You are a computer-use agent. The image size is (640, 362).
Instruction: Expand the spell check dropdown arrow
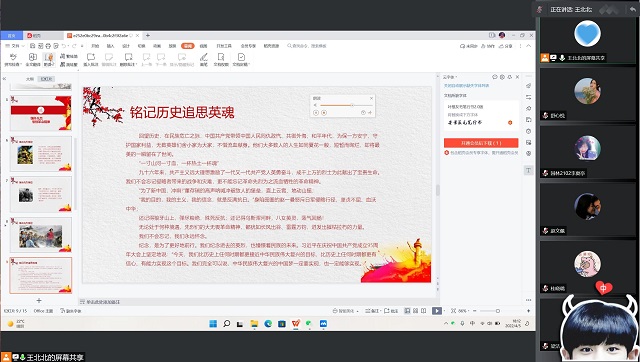pyautogui.click(x=21, y=64)
